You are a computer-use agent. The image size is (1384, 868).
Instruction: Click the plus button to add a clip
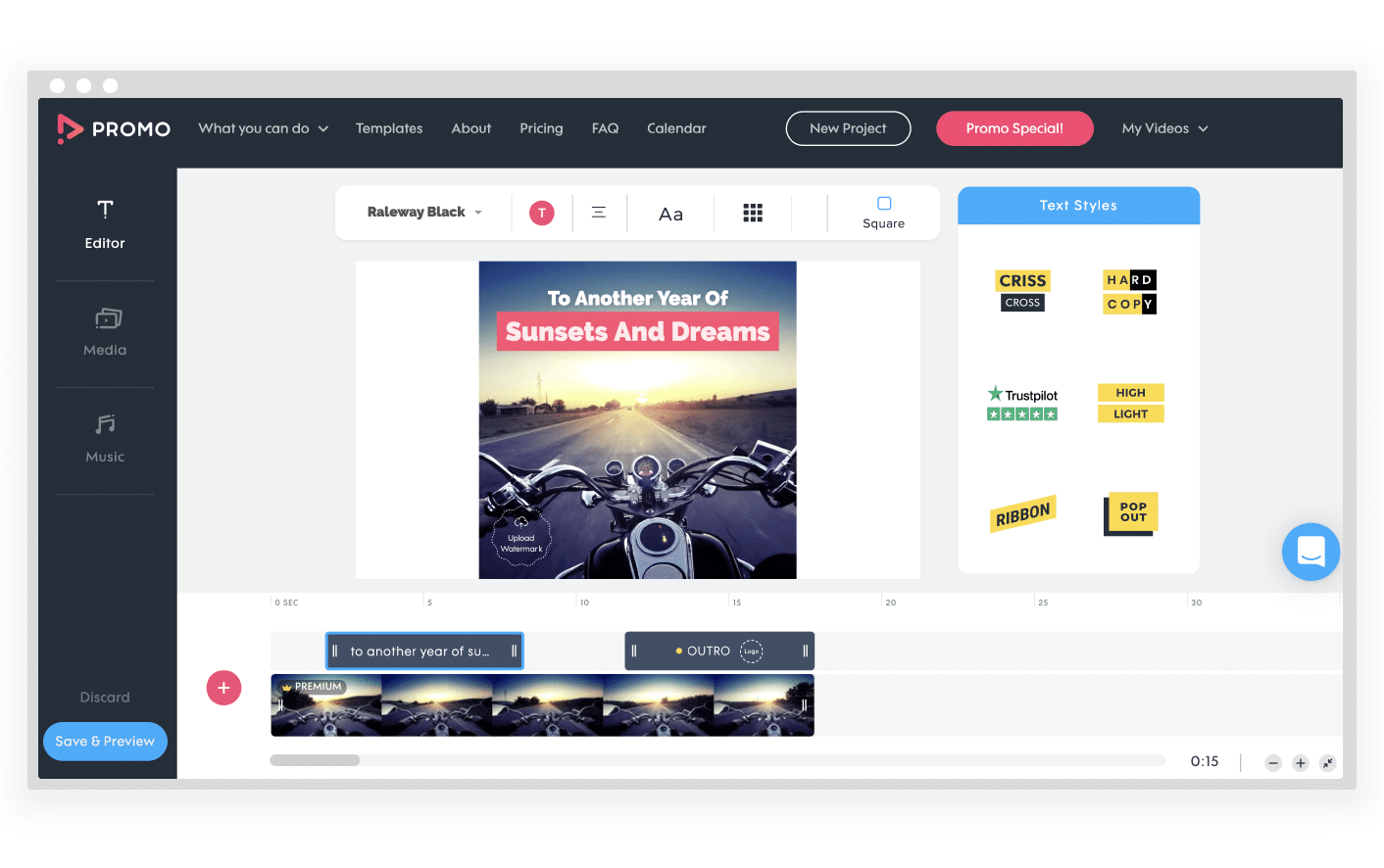(223, 688)
